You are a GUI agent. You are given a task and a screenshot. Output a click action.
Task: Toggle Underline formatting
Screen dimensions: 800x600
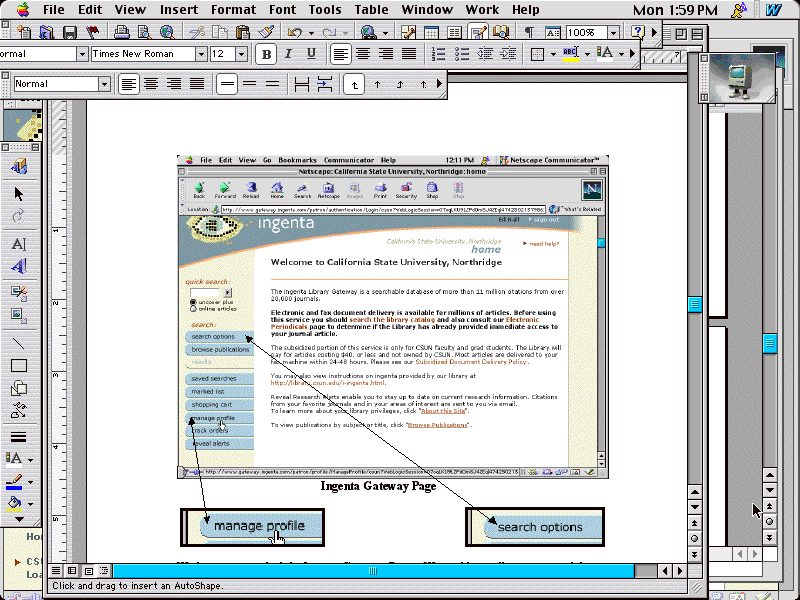[311, 54]
